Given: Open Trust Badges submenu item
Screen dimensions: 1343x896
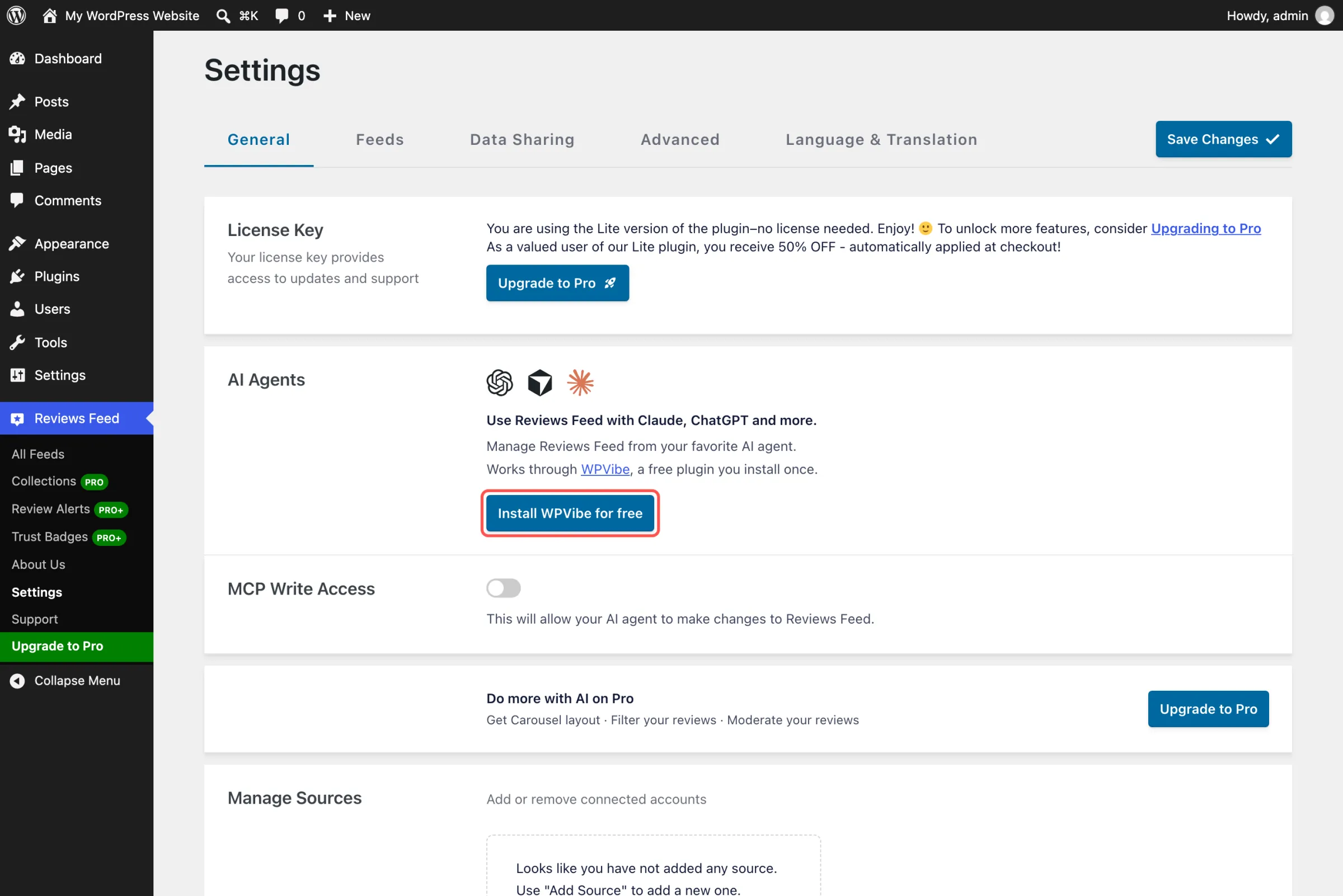Looking at the screenshot, I should 69,536.
